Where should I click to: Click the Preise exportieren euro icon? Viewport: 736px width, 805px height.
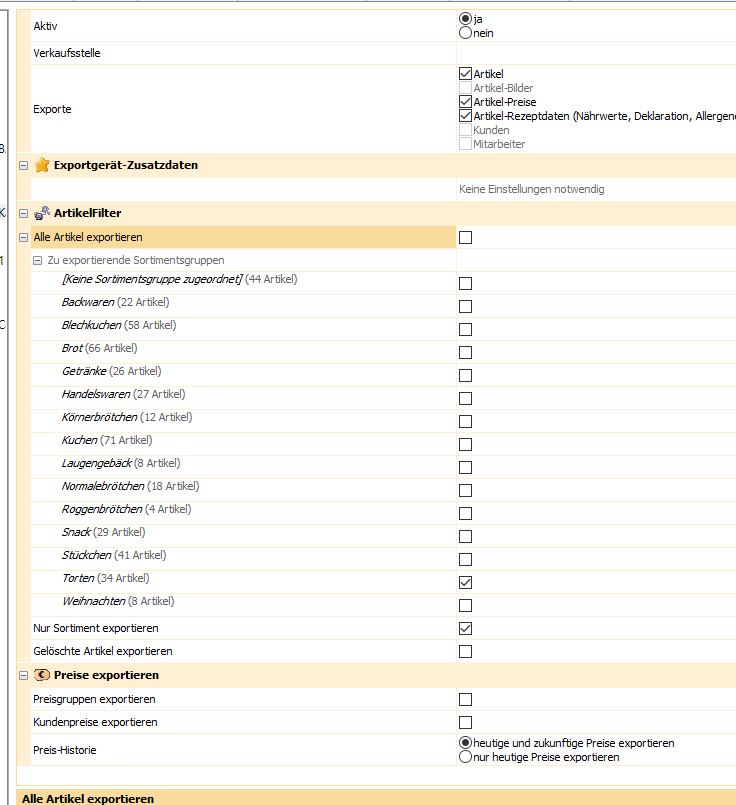[42, 675]
